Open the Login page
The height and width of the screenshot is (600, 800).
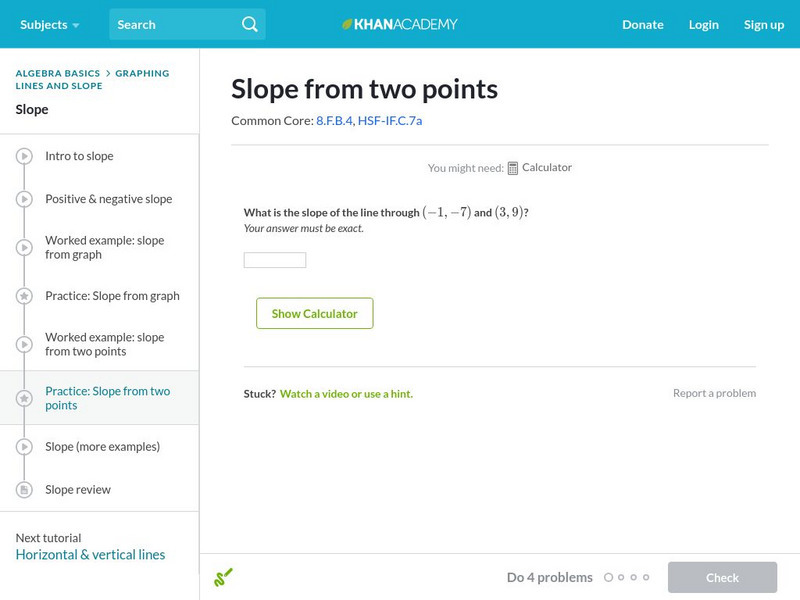(703, 24)
